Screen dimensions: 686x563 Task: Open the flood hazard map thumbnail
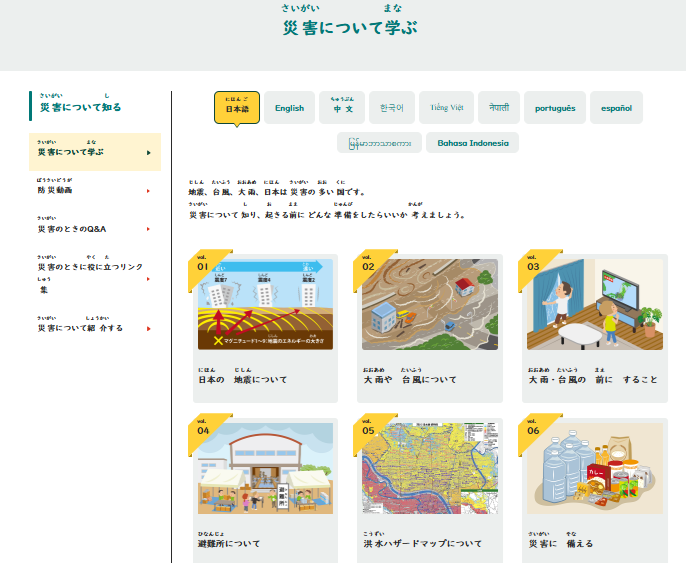point(430,468)
